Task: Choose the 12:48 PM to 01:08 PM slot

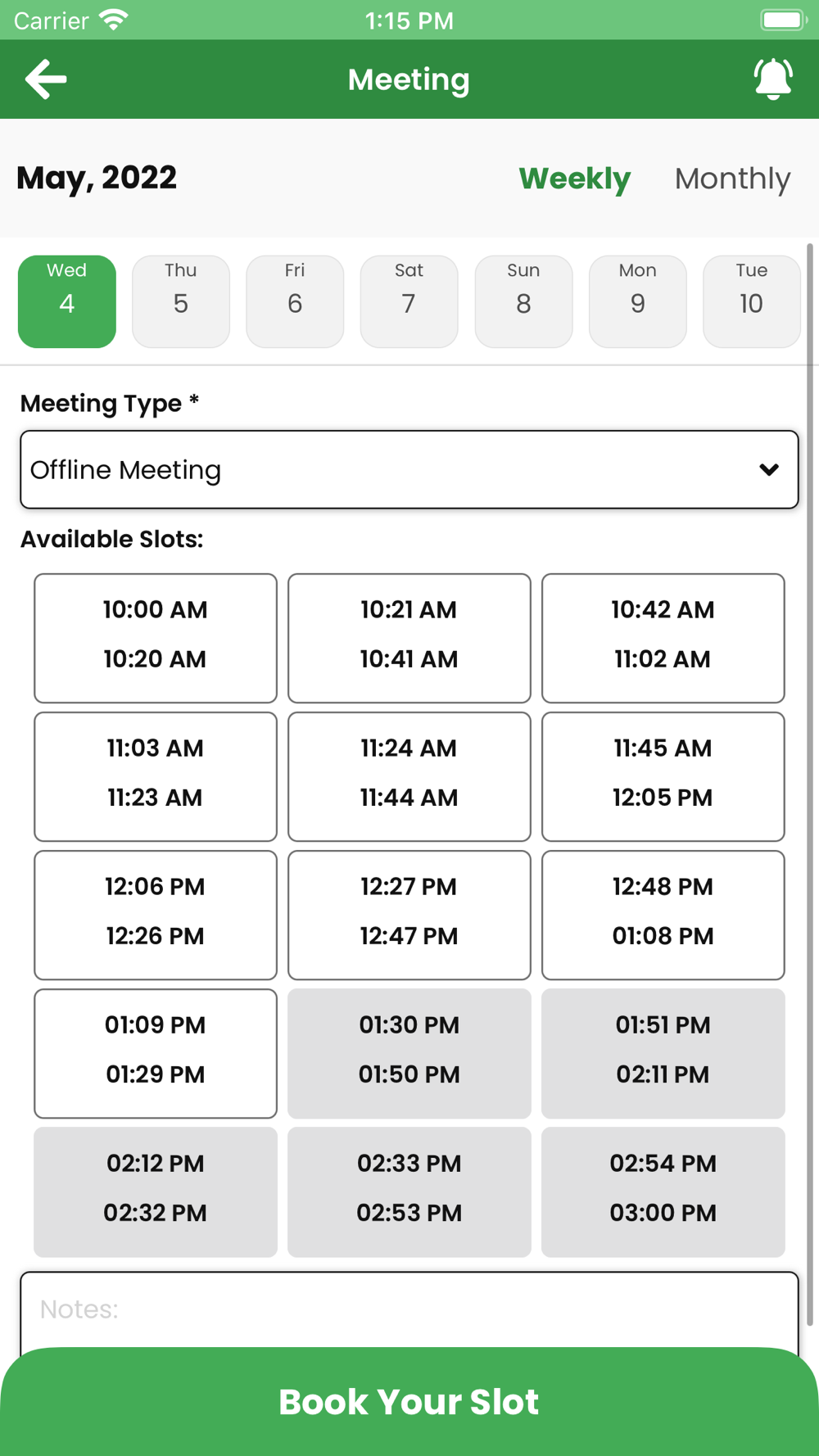Action: click(663, 915)
